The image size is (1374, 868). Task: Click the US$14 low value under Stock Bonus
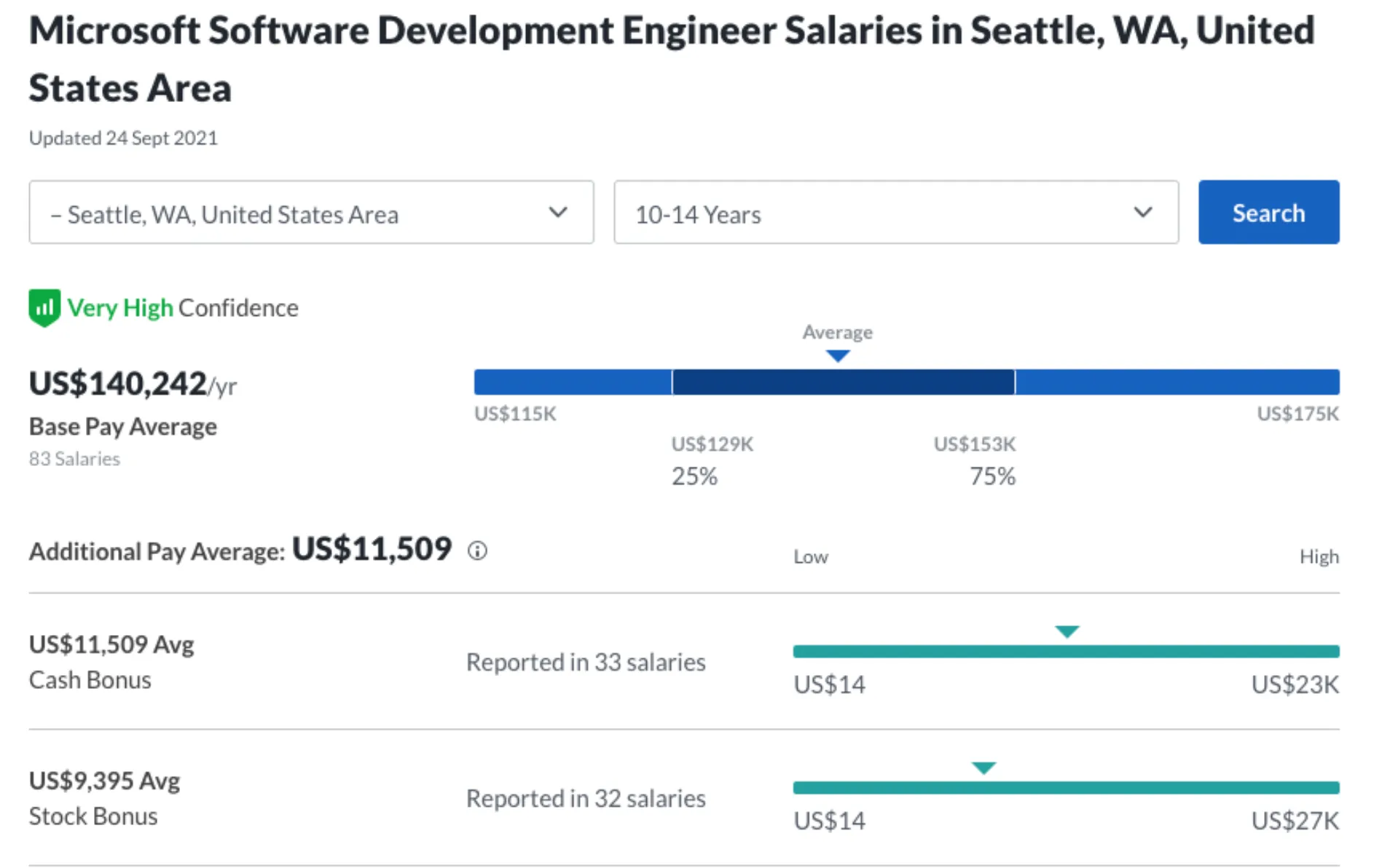[x=829, y=821]
